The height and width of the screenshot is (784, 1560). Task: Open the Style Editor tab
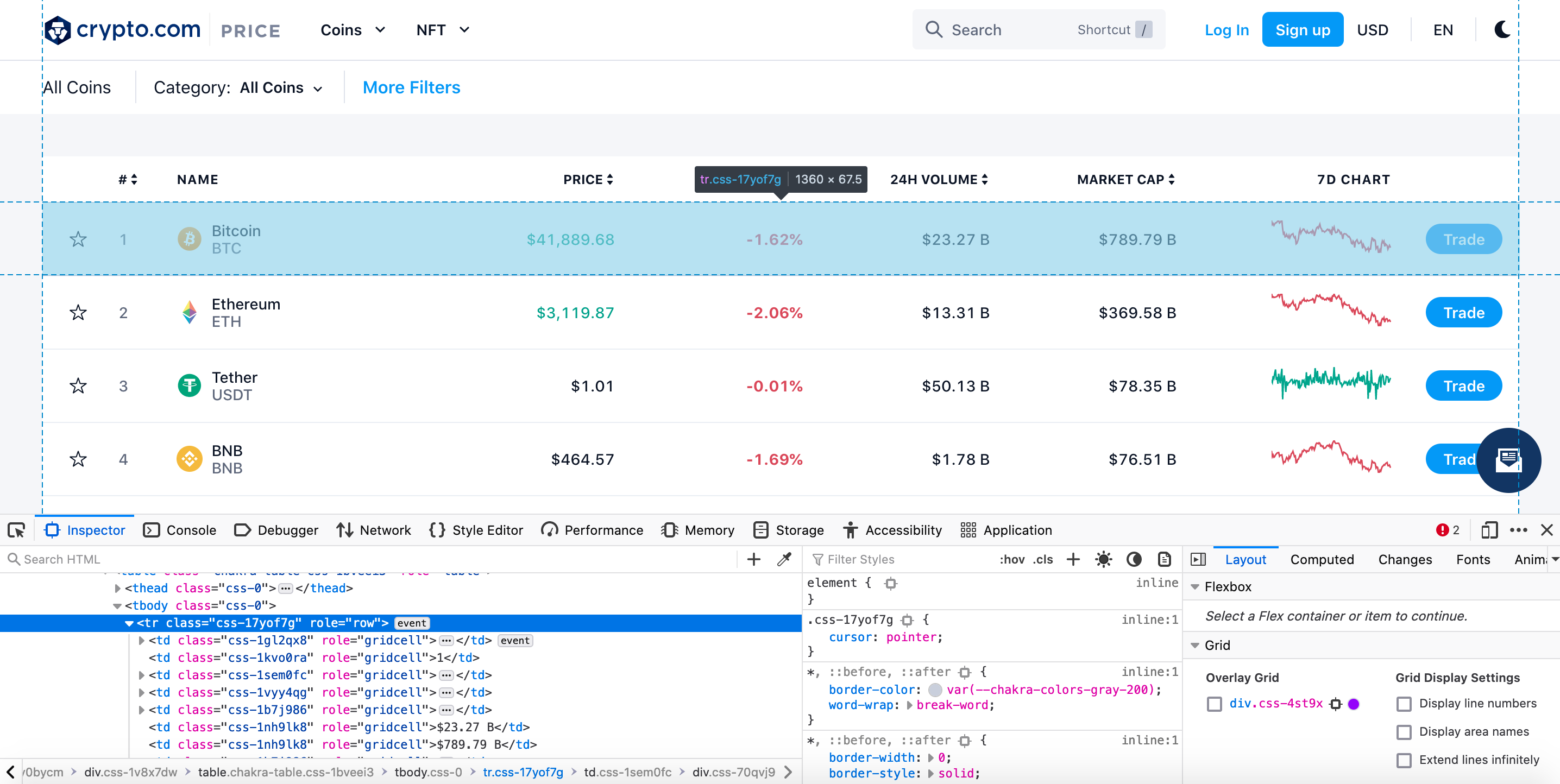pos(476,530)
